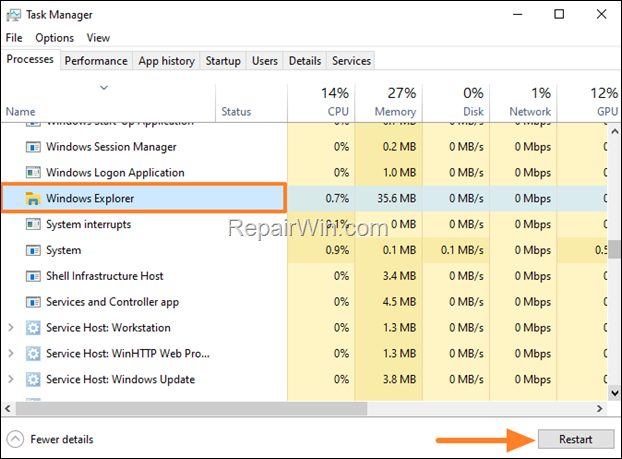Click the Windows Explorer folder icon
The image size is (622, 459).
pyautogui.click(x=33, y=198)
